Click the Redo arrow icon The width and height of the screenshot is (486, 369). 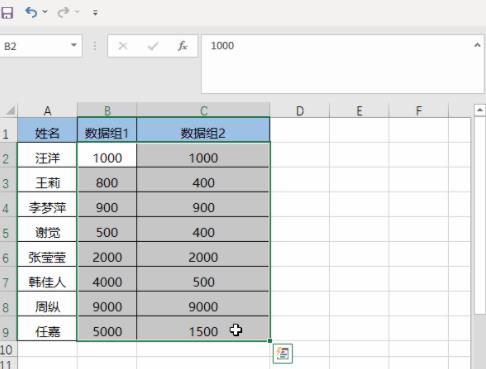pyautogui.click(x=63, y=12)
